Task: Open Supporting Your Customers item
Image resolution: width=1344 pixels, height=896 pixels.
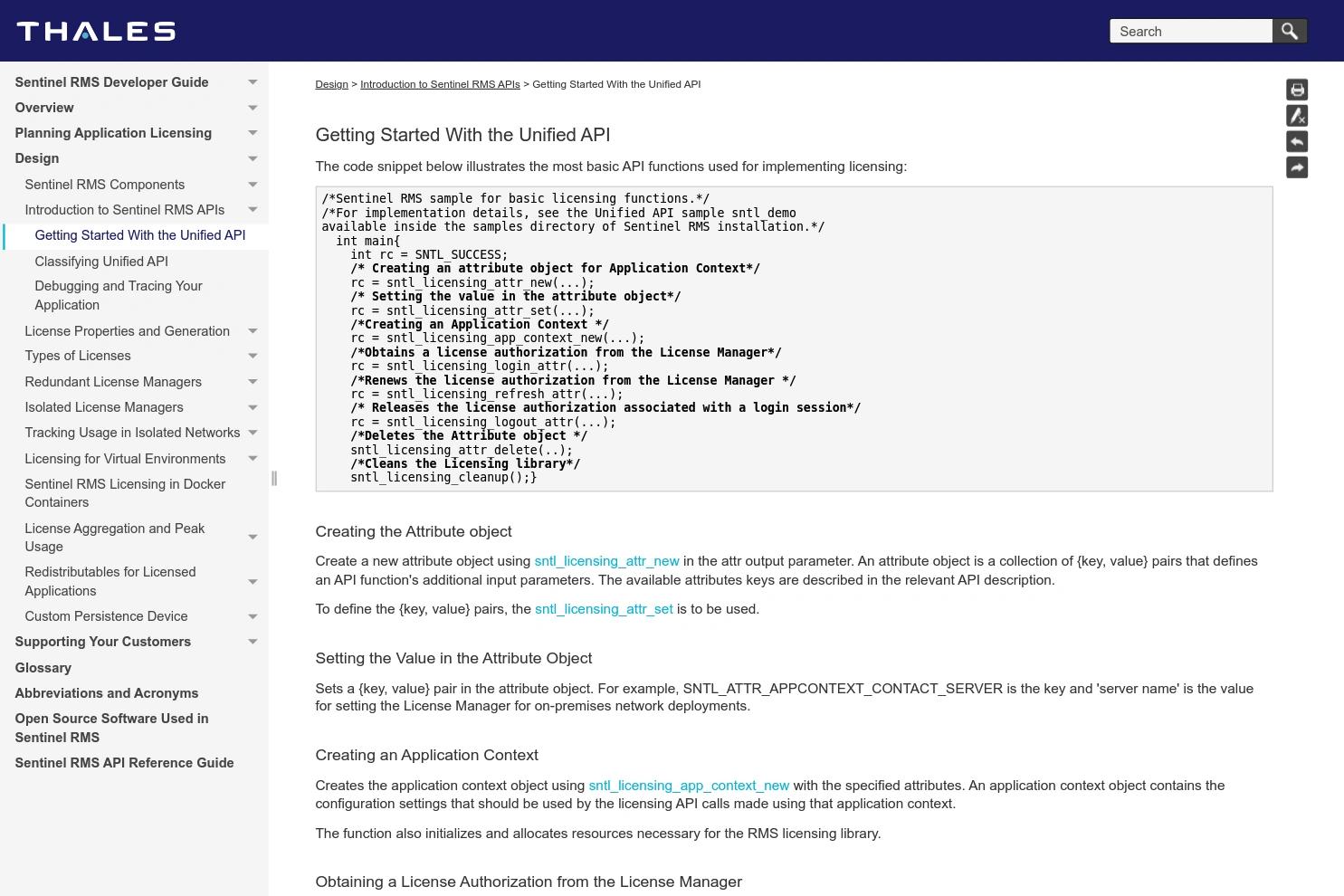Action: click(102, 642)
